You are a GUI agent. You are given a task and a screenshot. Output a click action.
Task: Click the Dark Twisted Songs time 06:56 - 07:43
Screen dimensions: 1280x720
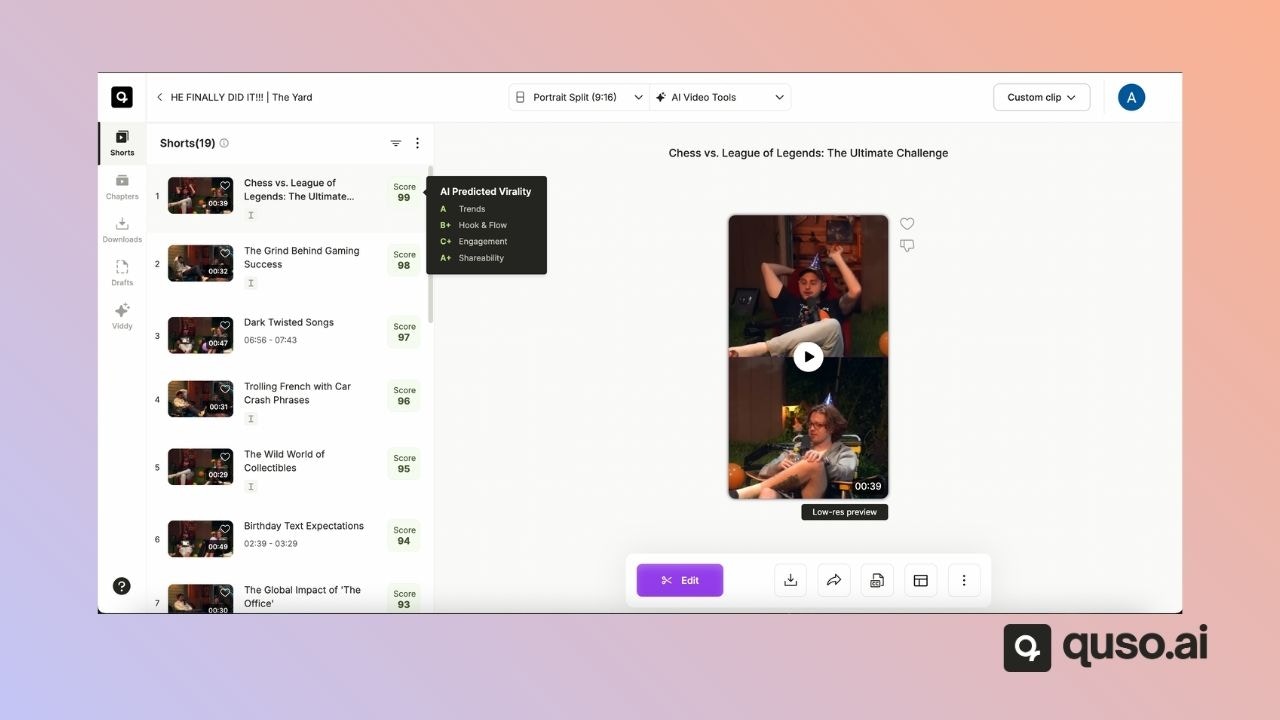pyautogui.click(x=270, y=340)
